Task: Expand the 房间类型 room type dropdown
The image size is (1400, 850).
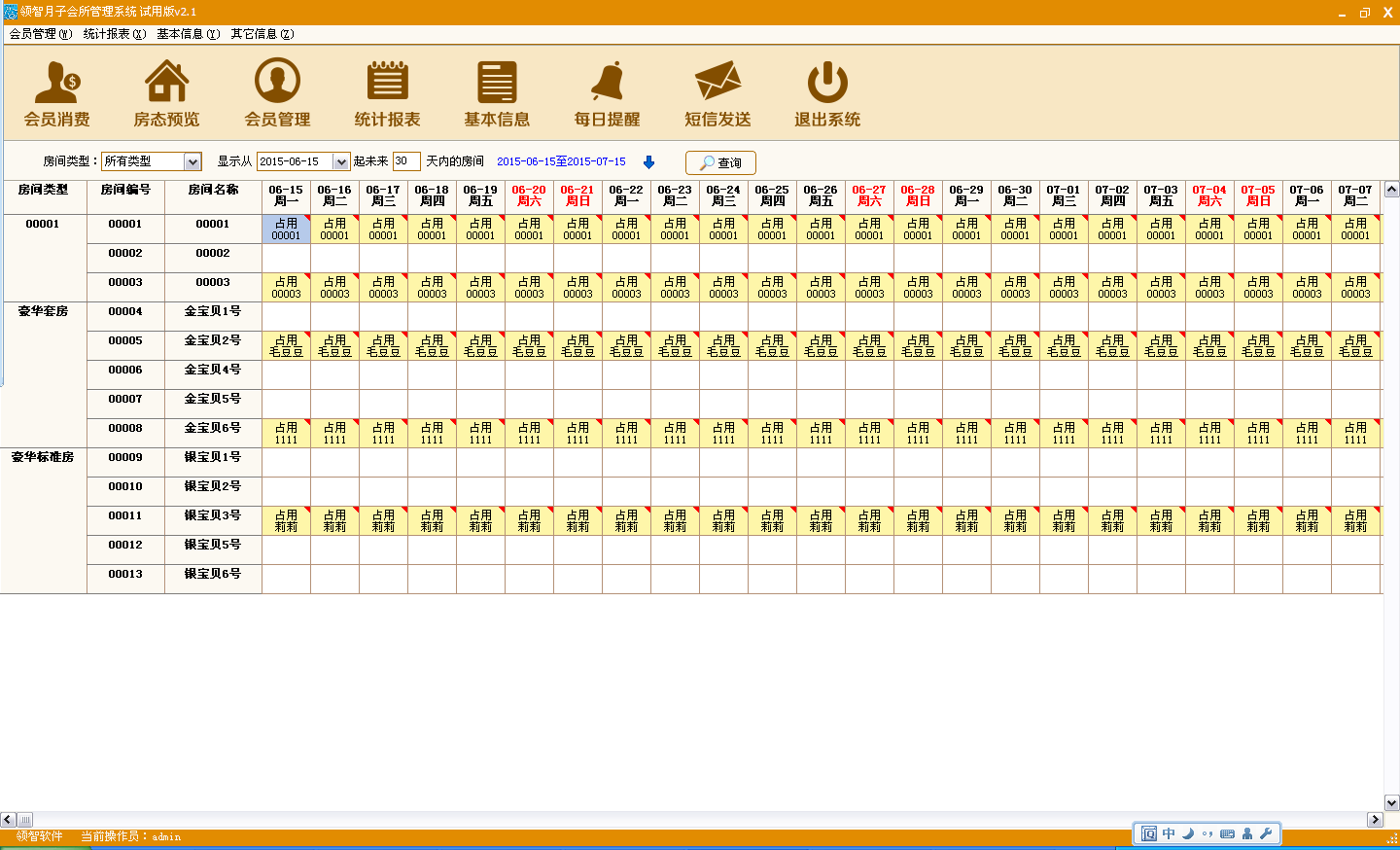Action: 192,162
